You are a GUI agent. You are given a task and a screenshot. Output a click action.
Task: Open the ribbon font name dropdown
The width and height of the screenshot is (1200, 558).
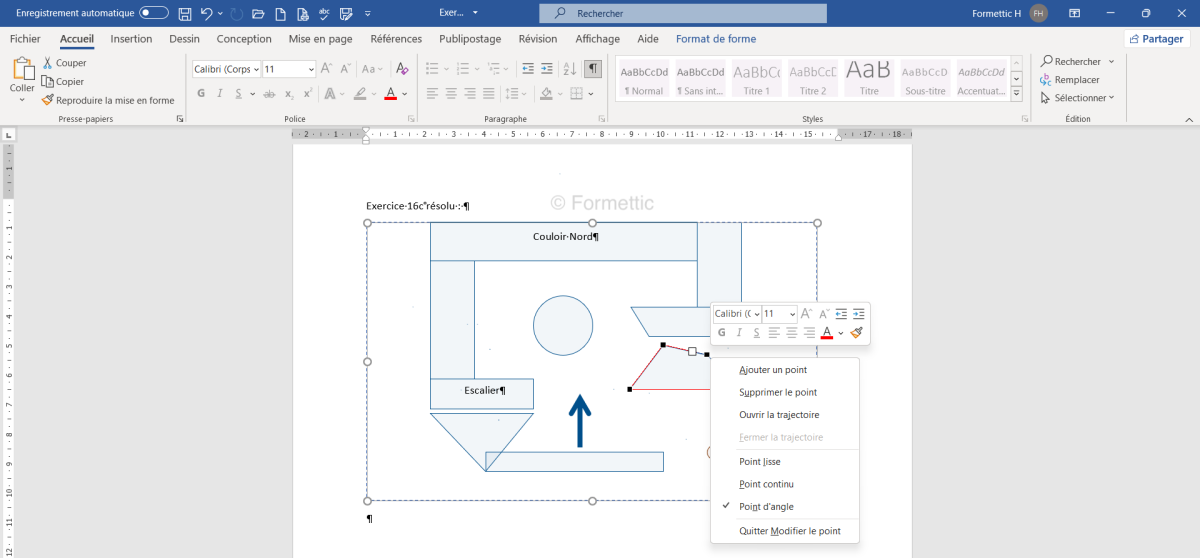[256, 69]
